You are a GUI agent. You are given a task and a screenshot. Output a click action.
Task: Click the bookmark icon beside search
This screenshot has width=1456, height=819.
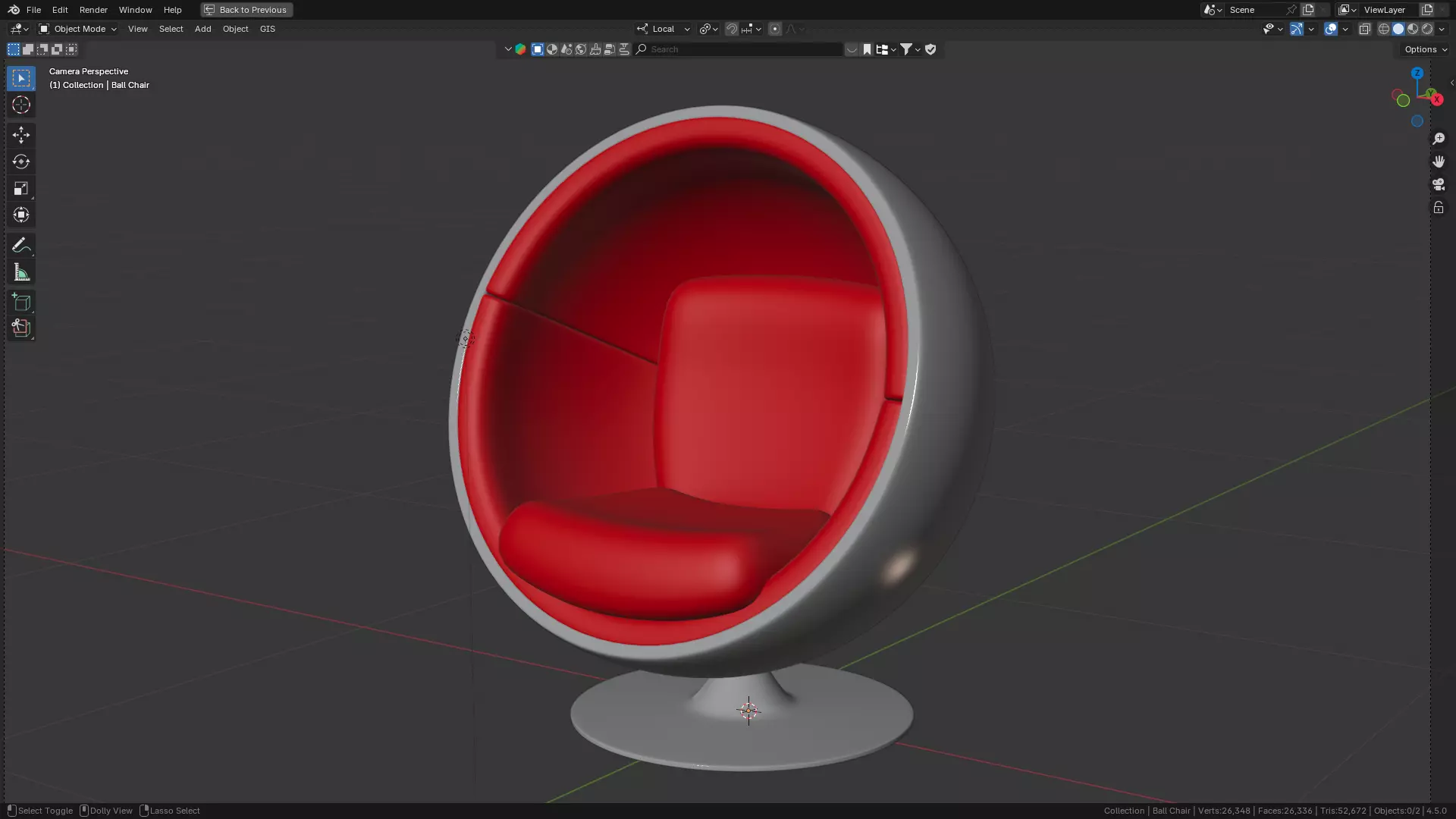[867, 49]
